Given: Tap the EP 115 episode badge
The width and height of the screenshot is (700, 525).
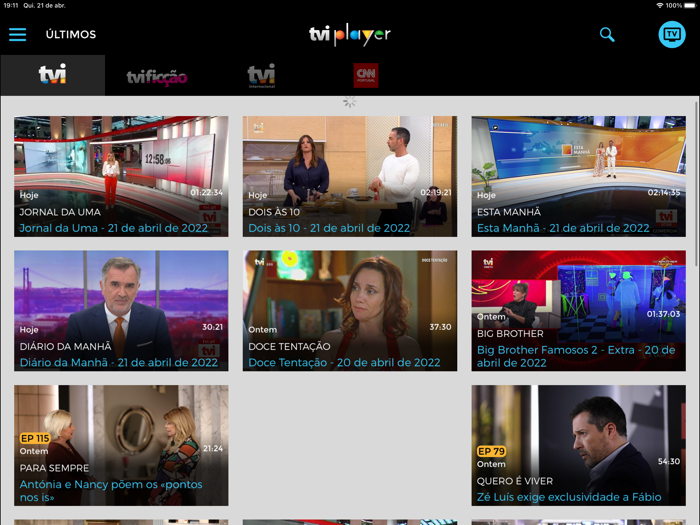Looking at the screenshot, I should point(35,438).
